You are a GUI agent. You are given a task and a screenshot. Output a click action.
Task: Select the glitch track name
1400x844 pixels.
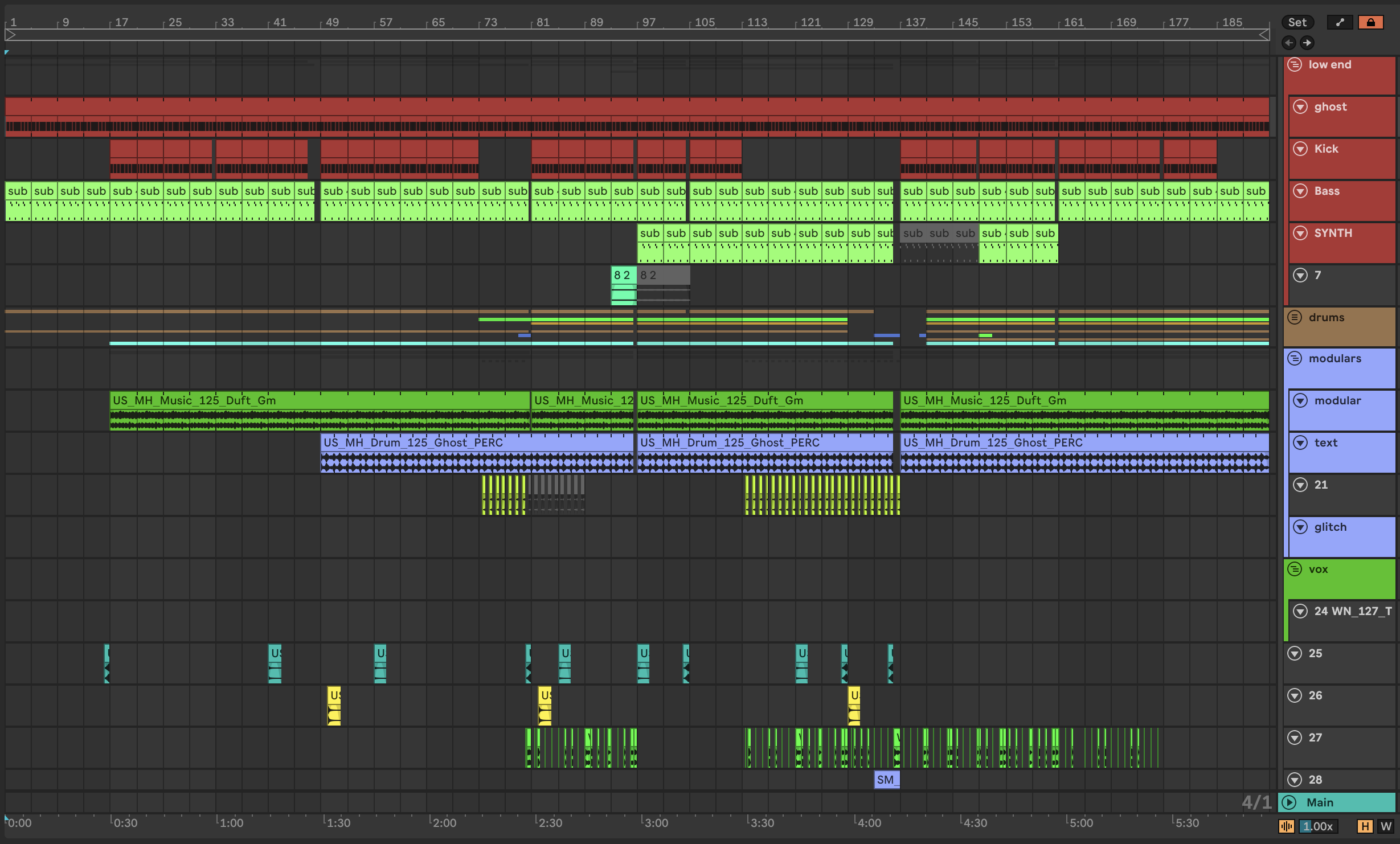click(1331, 527)
